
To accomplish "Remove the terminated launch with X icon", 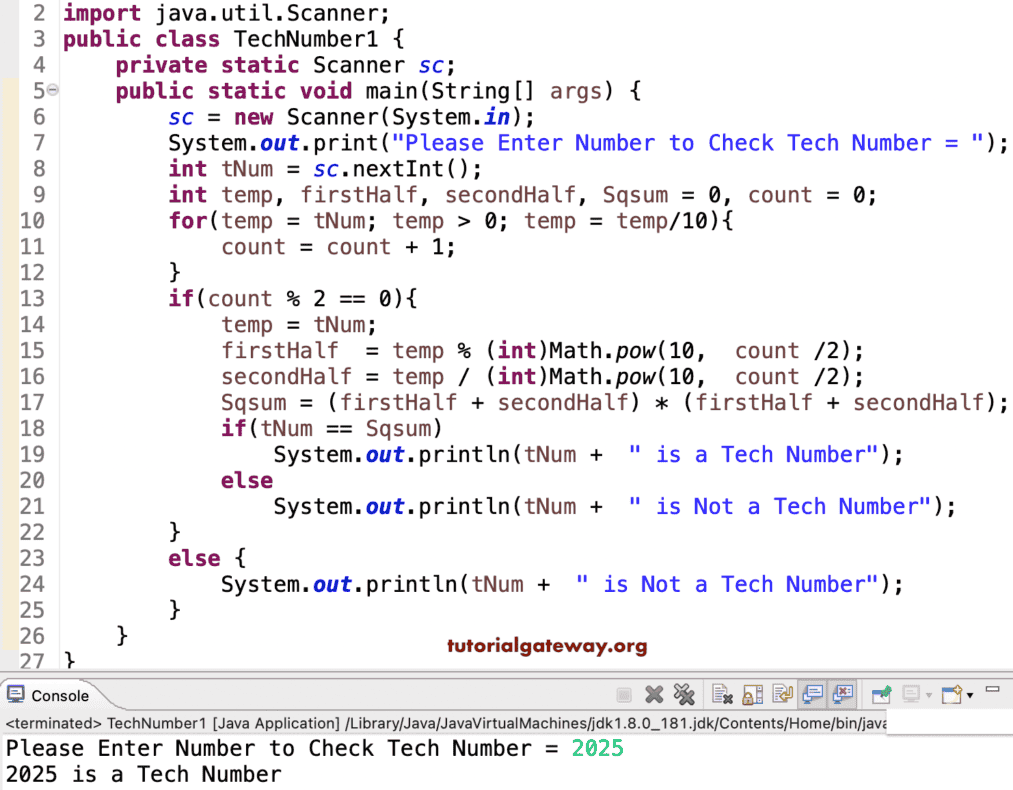I will [x=652, y=693].
